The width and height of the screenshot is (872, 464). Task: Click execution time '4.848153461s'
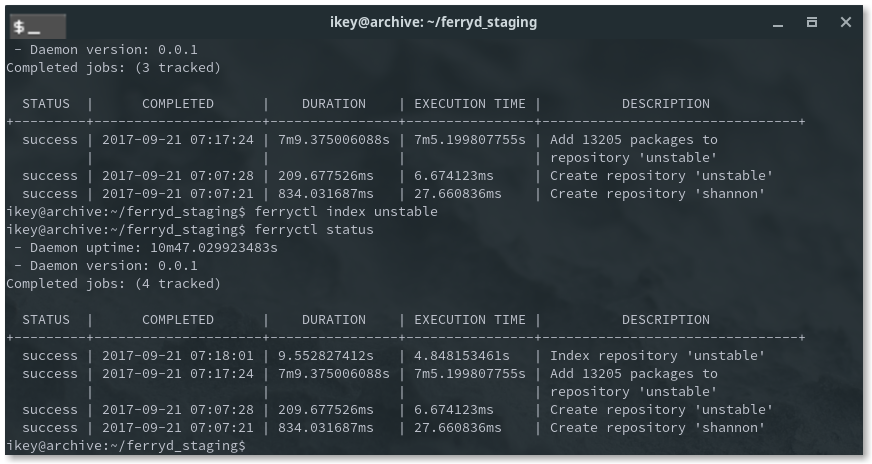click(x=462, y=356)
